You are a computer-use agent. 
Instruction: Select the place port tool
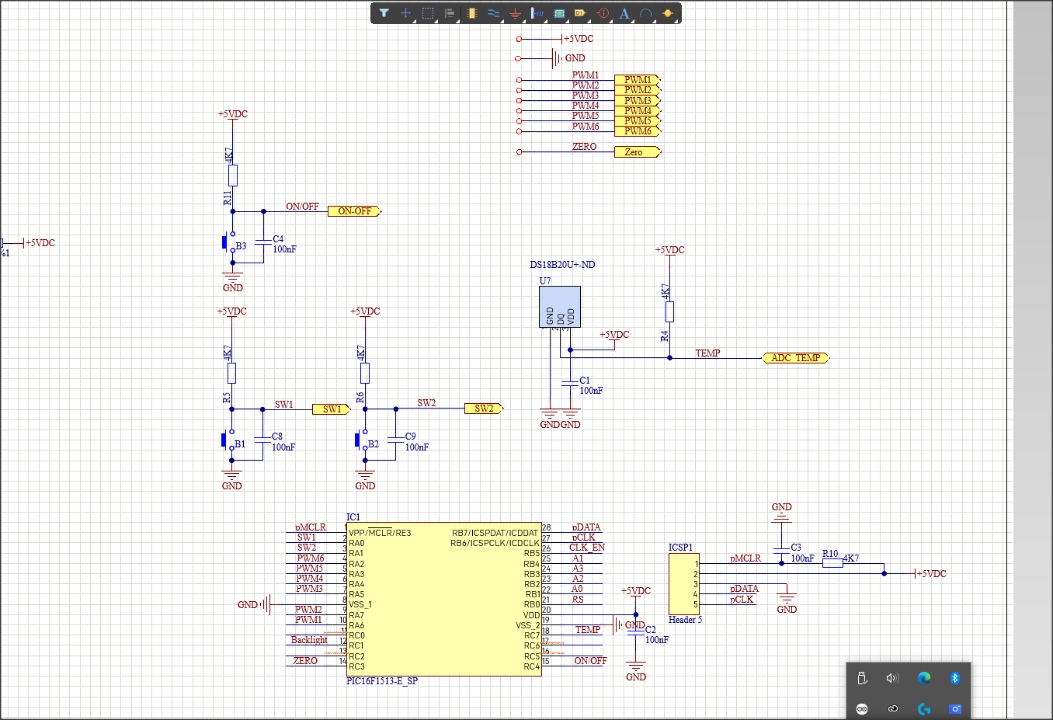581,13
